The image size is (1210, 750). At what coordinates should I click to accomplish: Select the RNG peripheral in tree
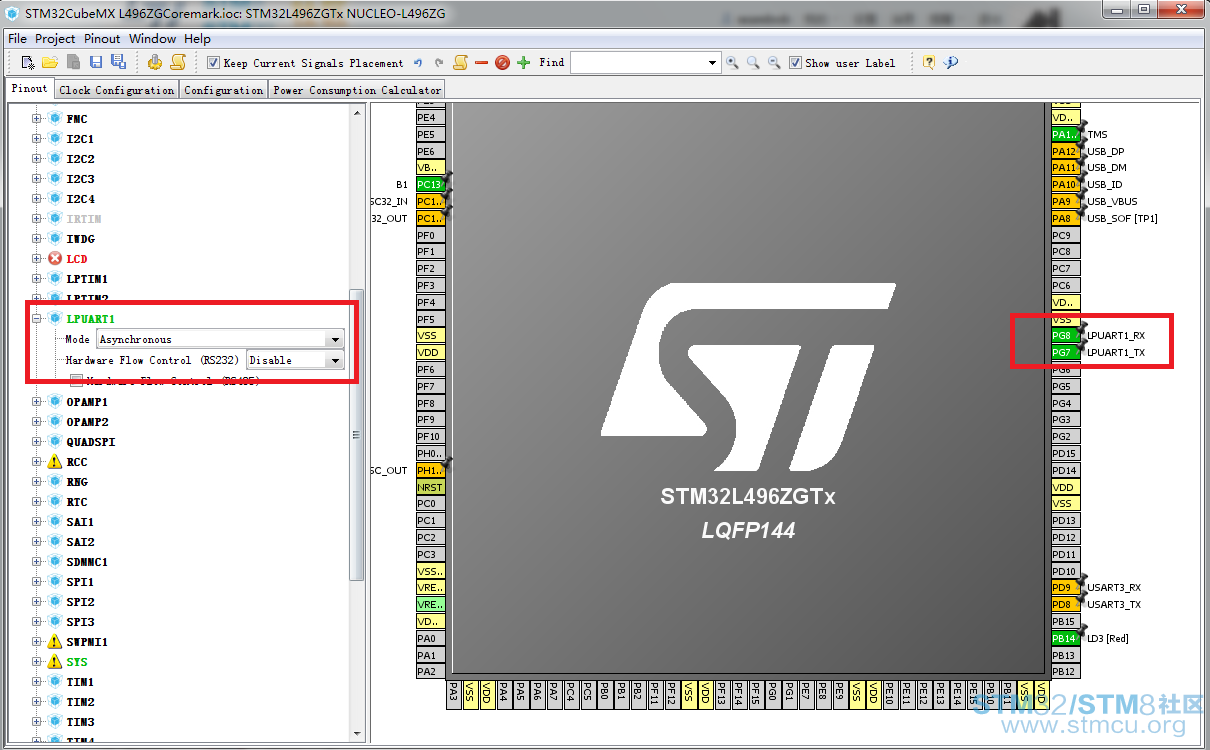click(x=77, y=481)
